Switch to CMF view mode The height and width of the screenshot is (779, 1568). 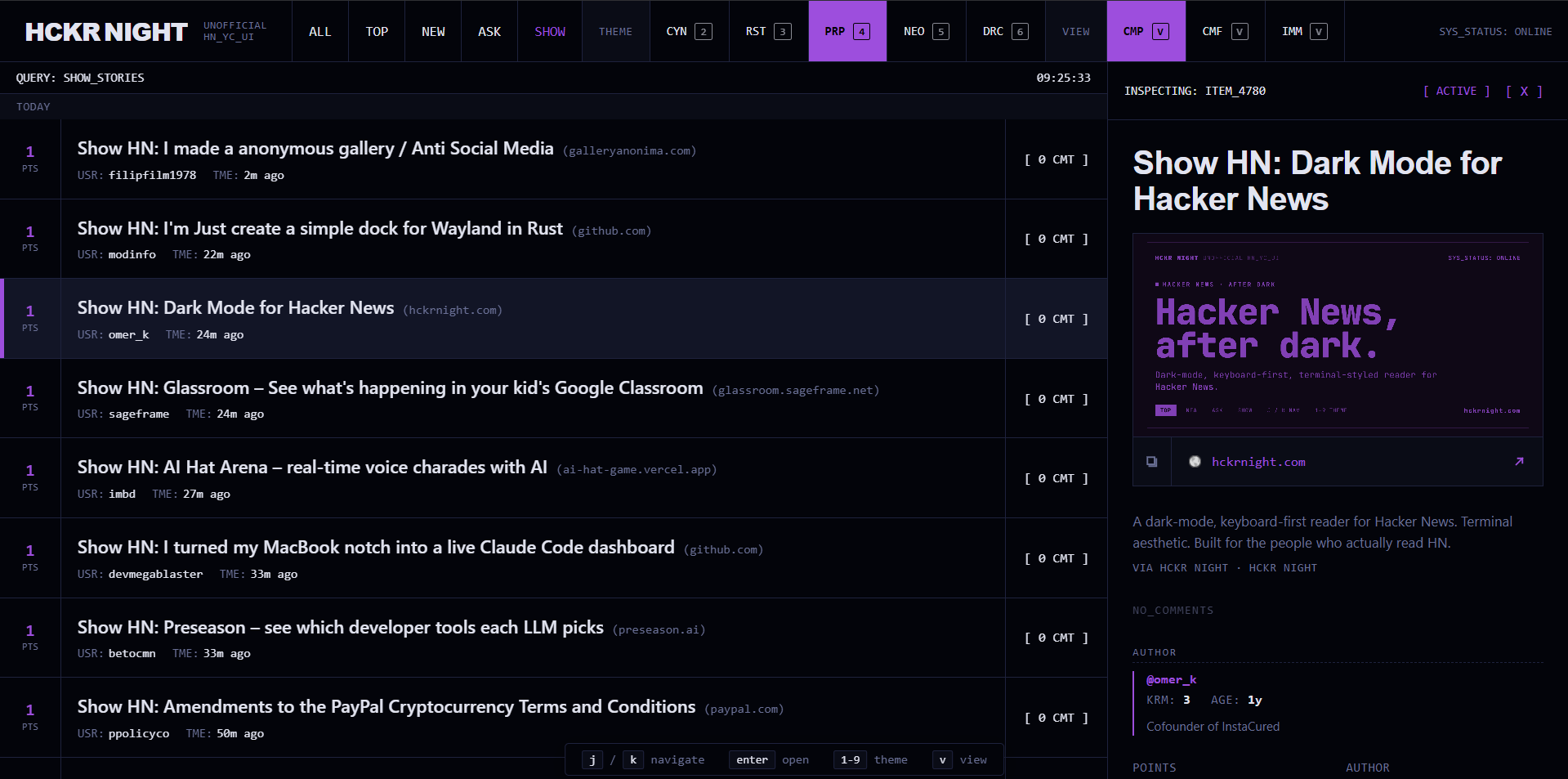pyautogui.click(x=1225, y=31)
